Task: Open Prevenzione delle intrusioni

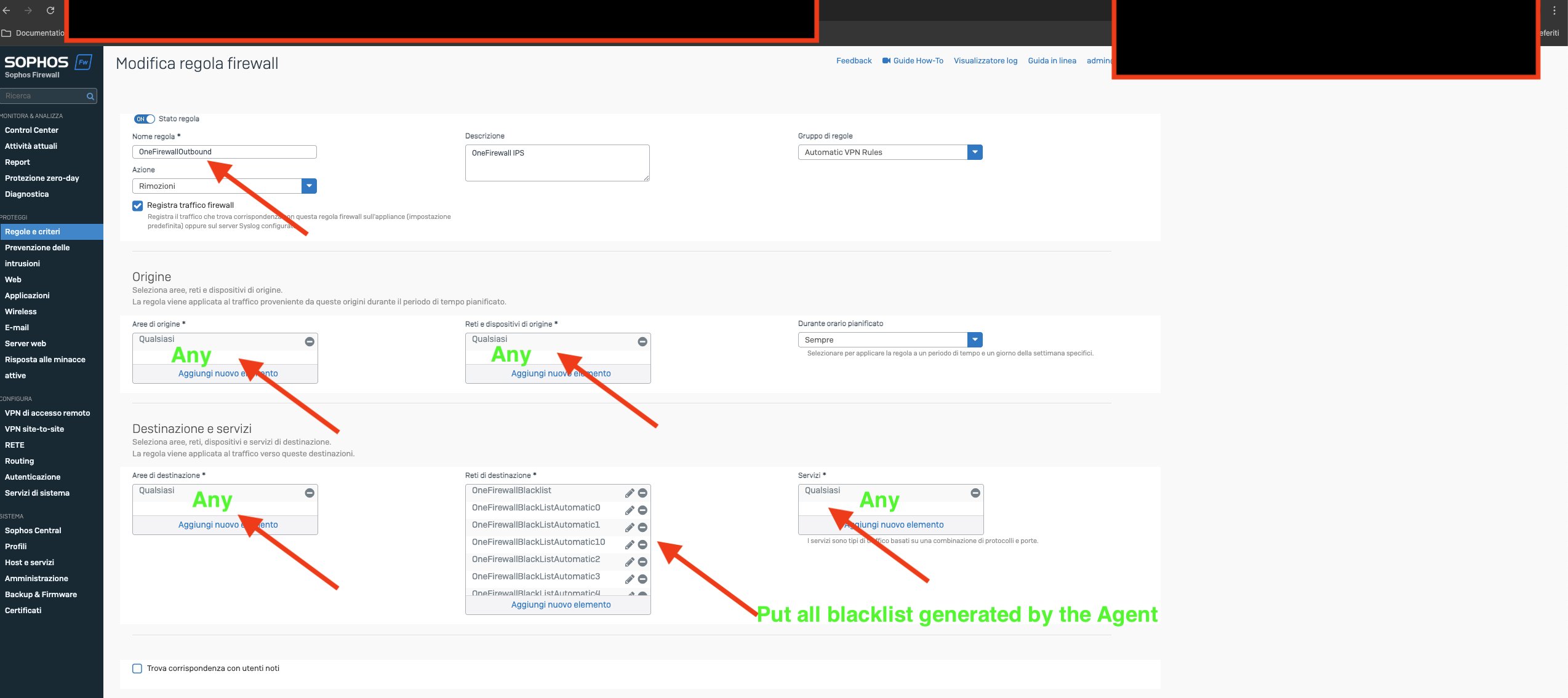Action: (x=37, y=256)
